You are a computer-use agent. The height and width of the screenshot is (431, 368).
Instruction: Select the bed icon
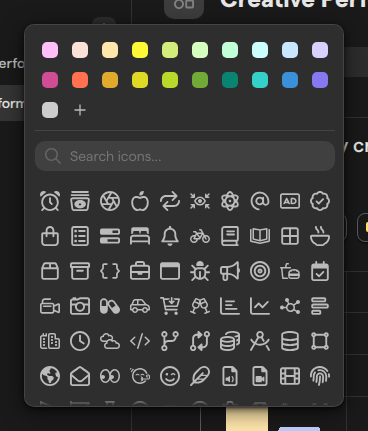(140, 236)
